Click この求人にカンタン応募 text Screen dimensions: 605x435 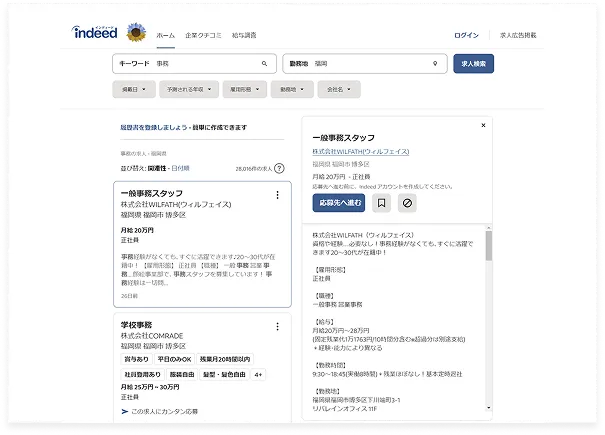click(164, 412)
